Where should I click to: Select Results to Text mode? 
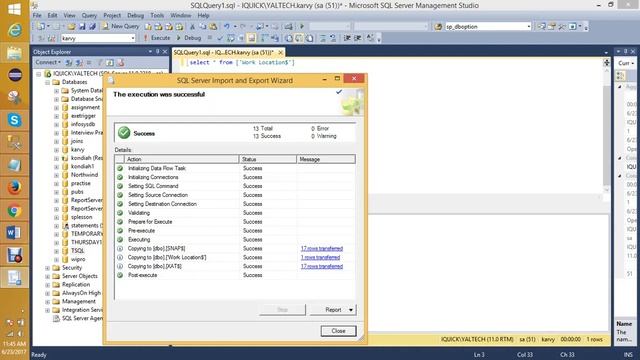pos(289,38)
